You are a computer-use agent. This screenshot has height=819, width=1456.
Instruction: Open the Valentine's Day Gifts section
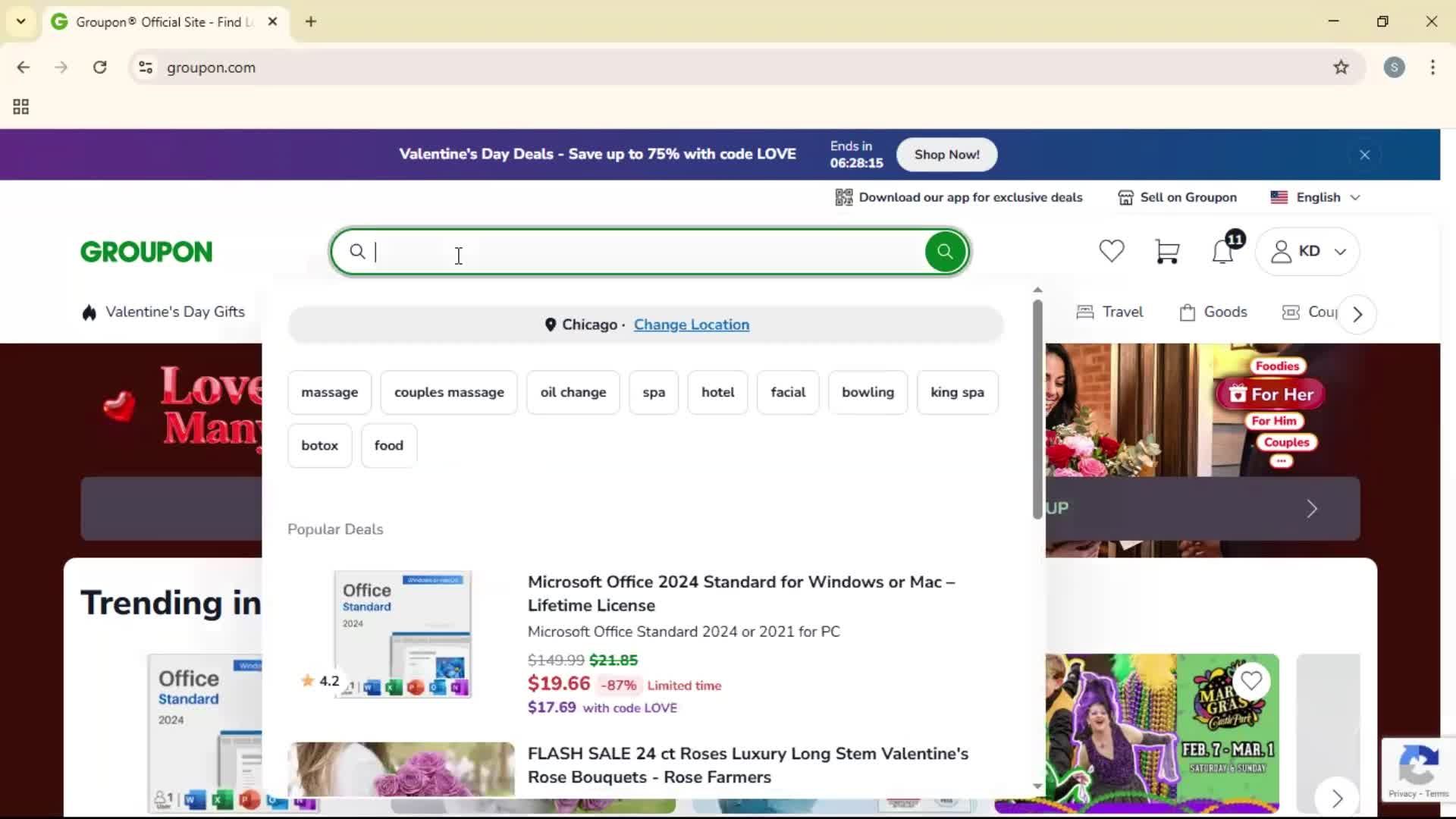[x=176, y=311]
